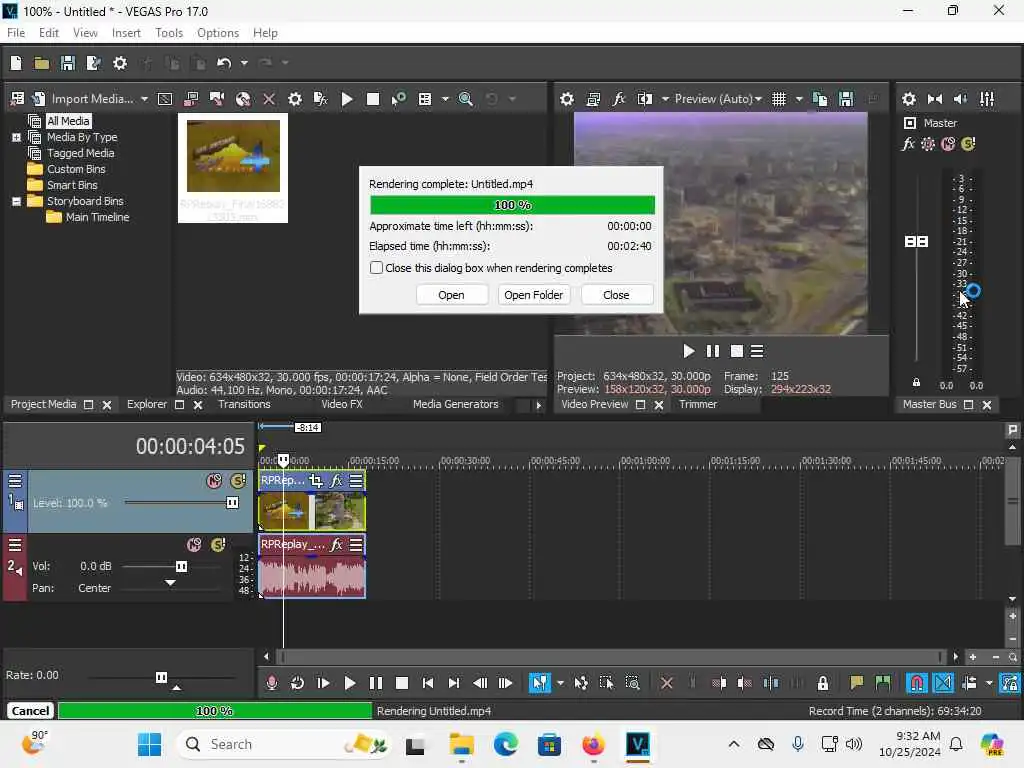Save the project with the floppy disk icon

tap(68, 63)
